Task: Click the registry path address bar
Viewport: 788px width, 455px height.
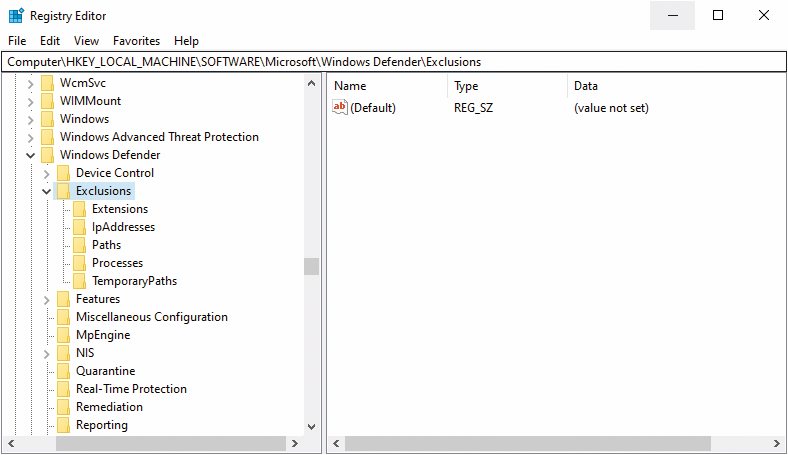Action: point(394,62)
